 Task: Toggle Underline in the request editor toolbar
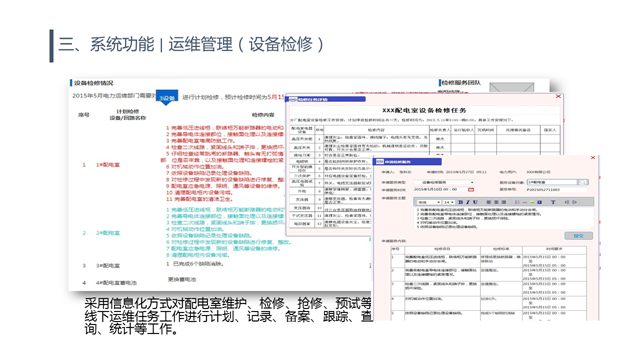[475, 202]
